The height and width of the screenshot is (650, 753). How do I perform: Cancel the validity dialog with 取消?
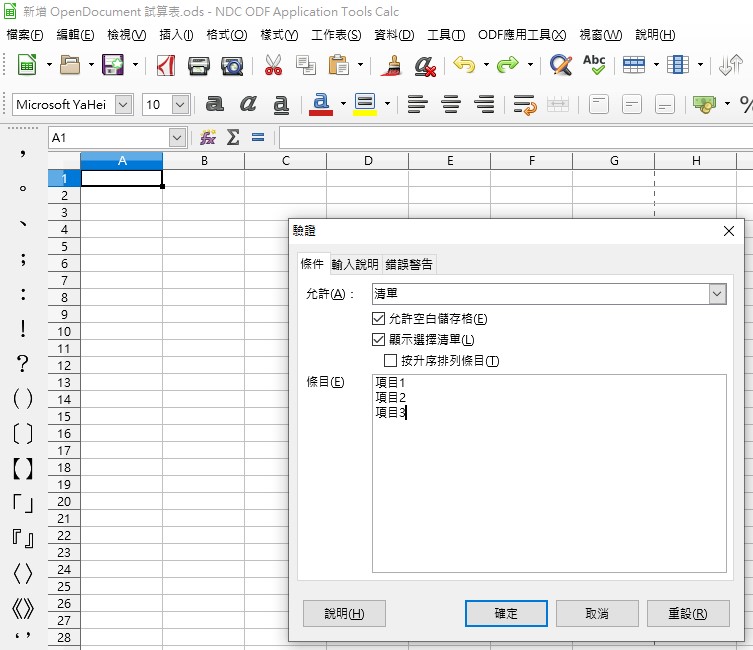click(x=597, y=614)
